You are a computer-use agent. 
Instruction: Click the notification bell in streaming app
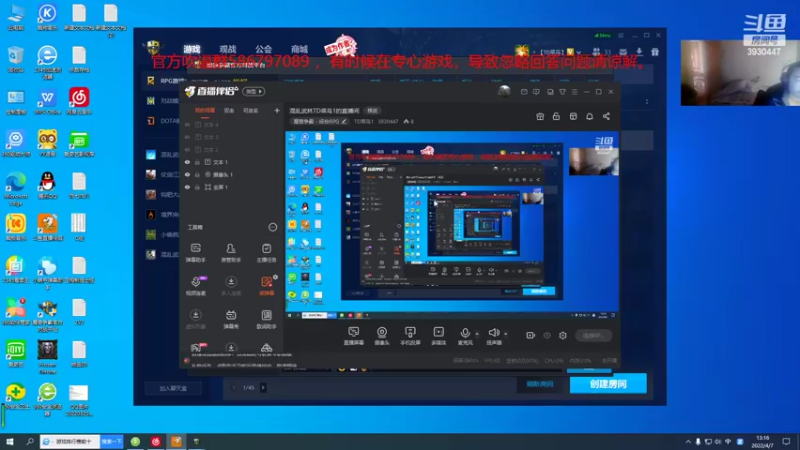tap(589, 116)
